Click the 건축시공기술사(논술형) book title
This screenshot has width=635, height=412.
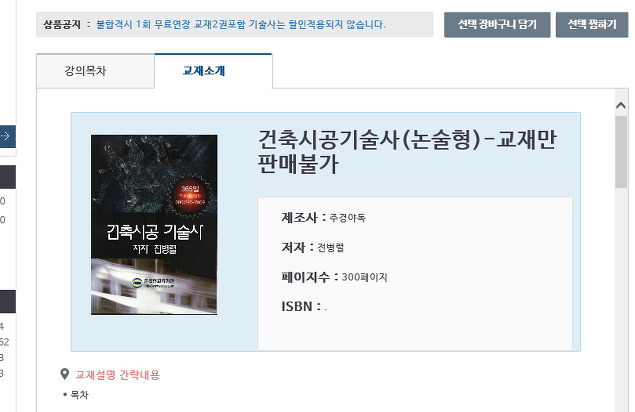click(x=407, y=151)
